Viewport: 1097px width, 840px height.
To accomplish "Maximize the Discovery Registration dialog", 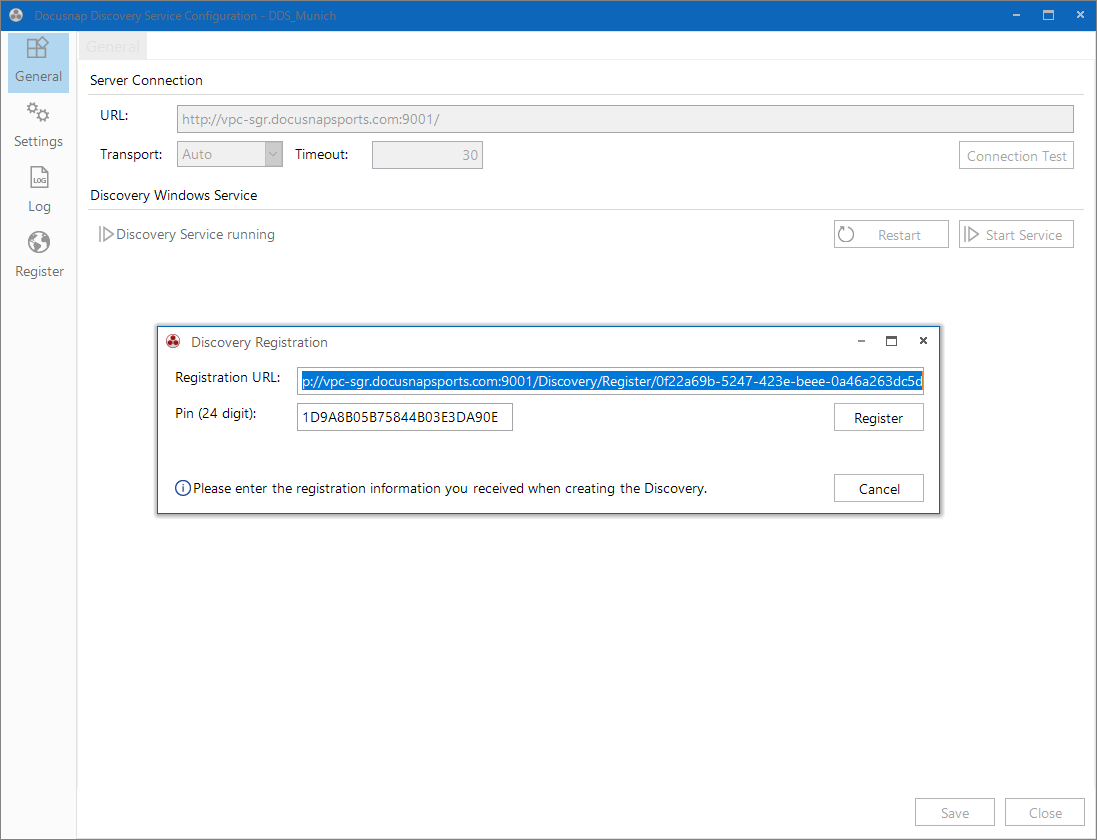I will (891, 341).
